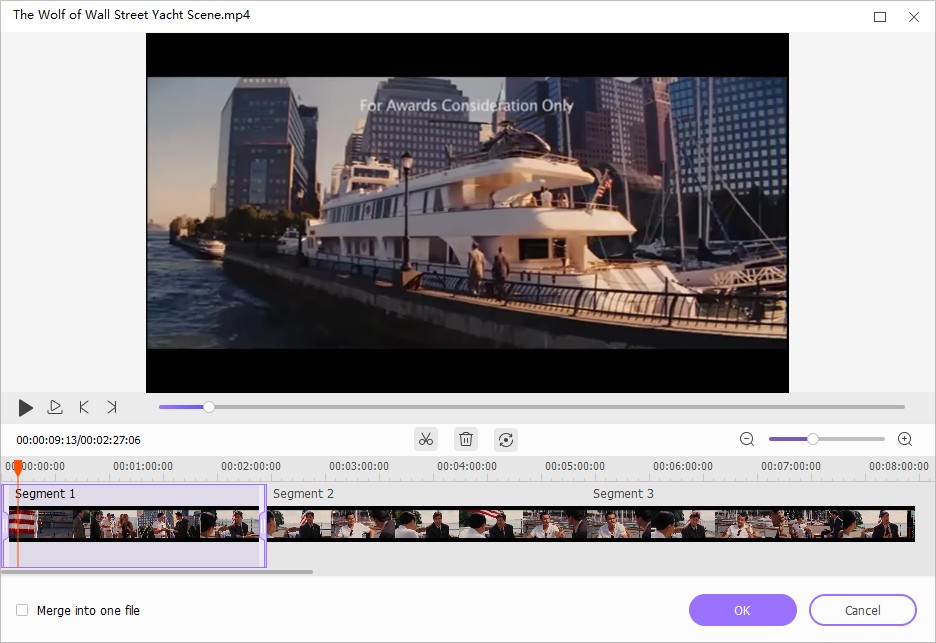This screenshot has height=643, width=936.
Task: Click OK to confirm the cuts
Action: point(742,610)
